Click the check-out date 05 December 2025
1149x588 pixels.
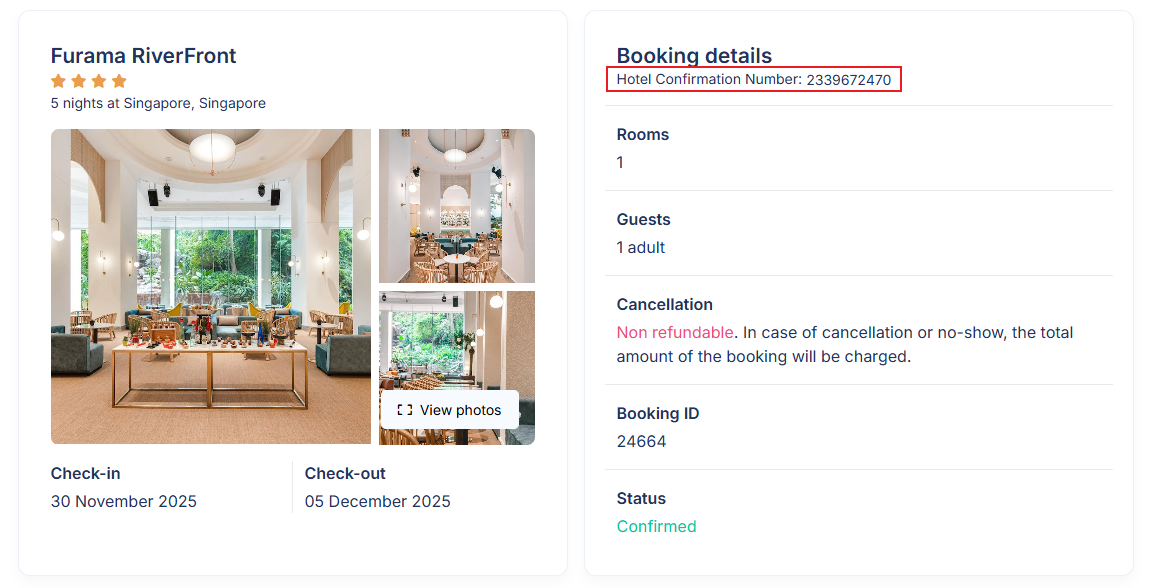tap(378, 501)
